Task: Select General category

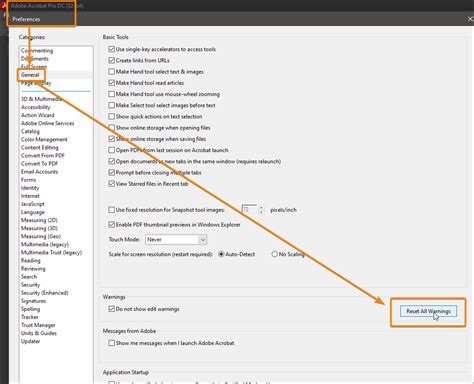Action: click(x=30, y=75)
